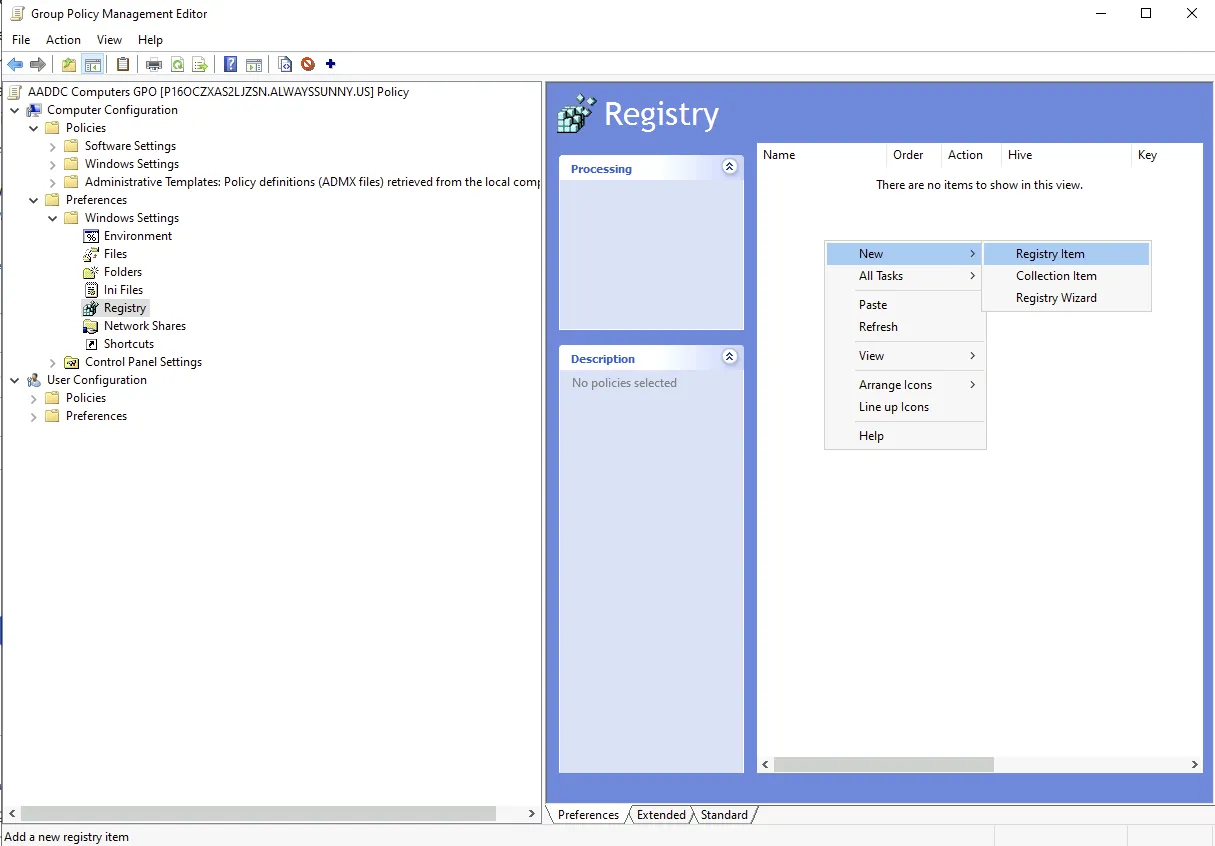Click the Forward arrow toolbar icon
This screenshot has height=846, width=1215.
[x=38, y=65]
